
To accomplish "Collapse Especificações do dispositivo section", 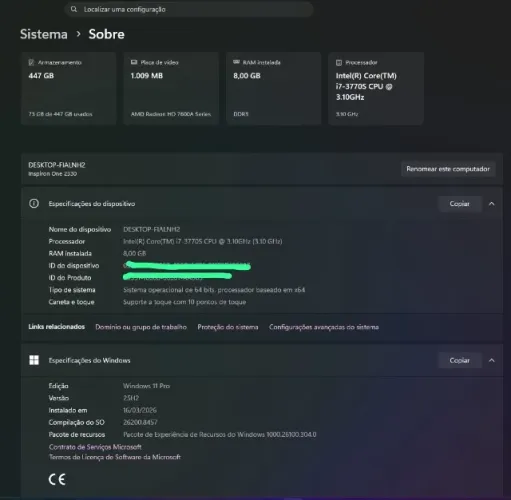I will point(492,204).
